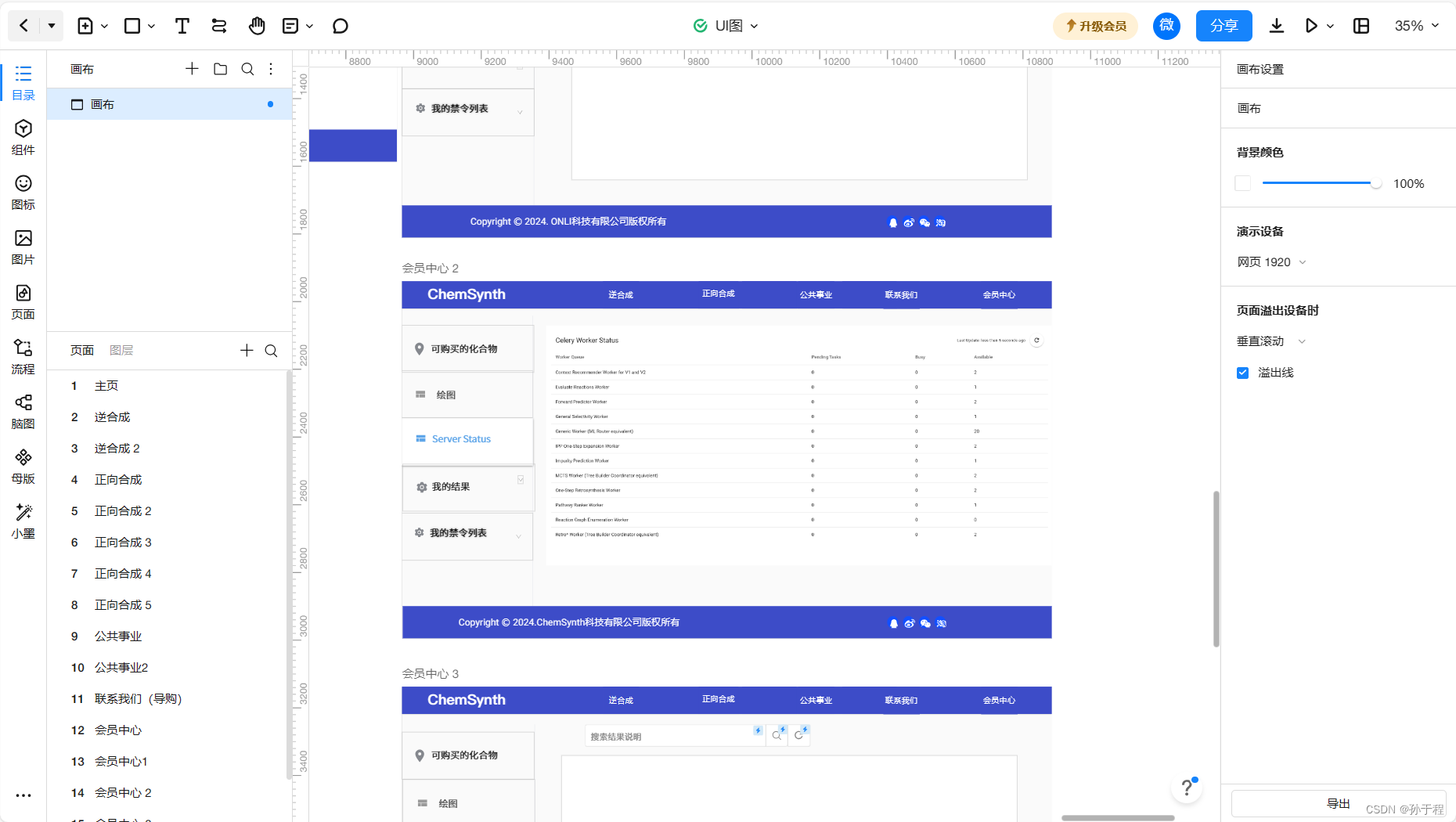Open the back button dropdown arrow
Viewport: 1456px width, 822px height.
pyautogui.click(x=52, y=26)
